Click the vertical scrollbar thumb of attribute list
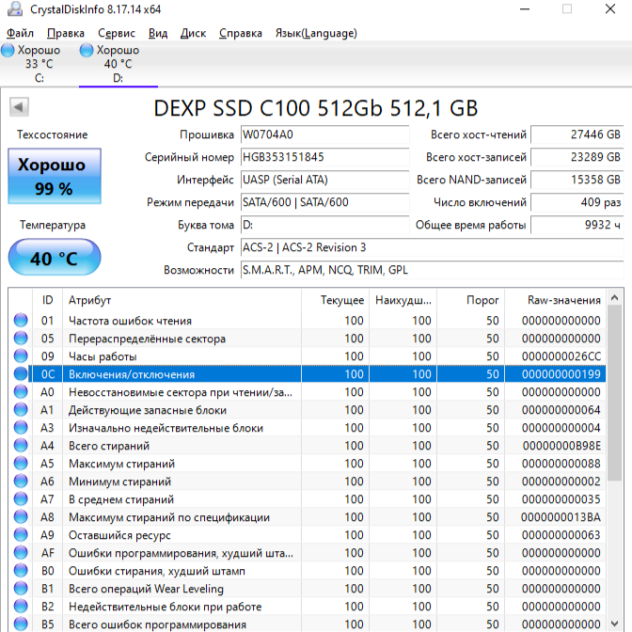 (x=615, y=393)
